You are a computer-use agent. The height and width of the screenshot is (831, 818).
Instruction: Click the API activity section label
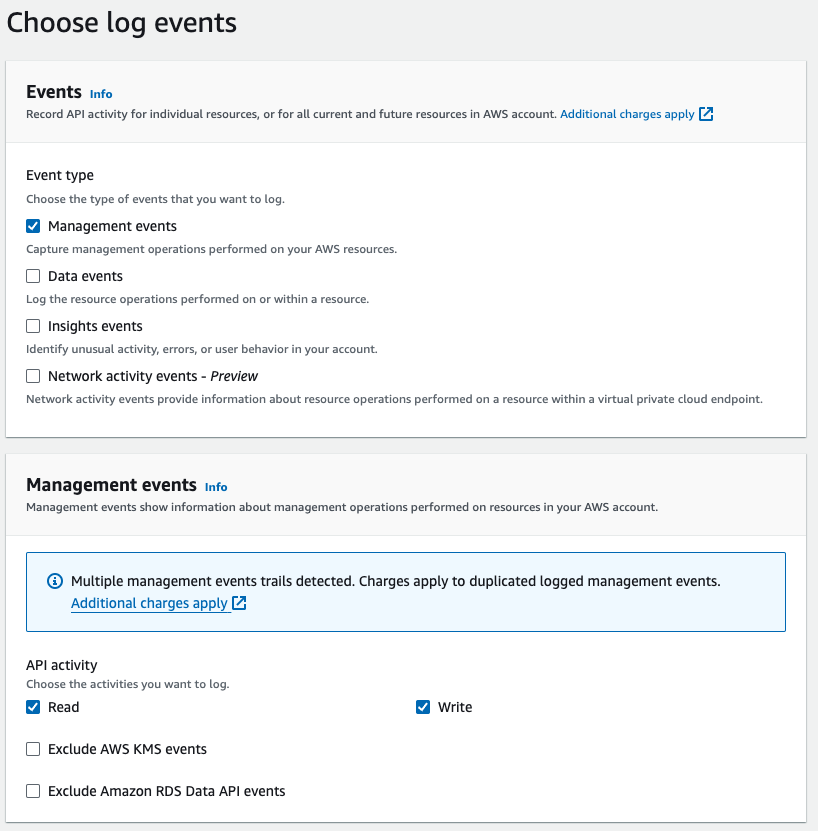[x=60, y=665]
